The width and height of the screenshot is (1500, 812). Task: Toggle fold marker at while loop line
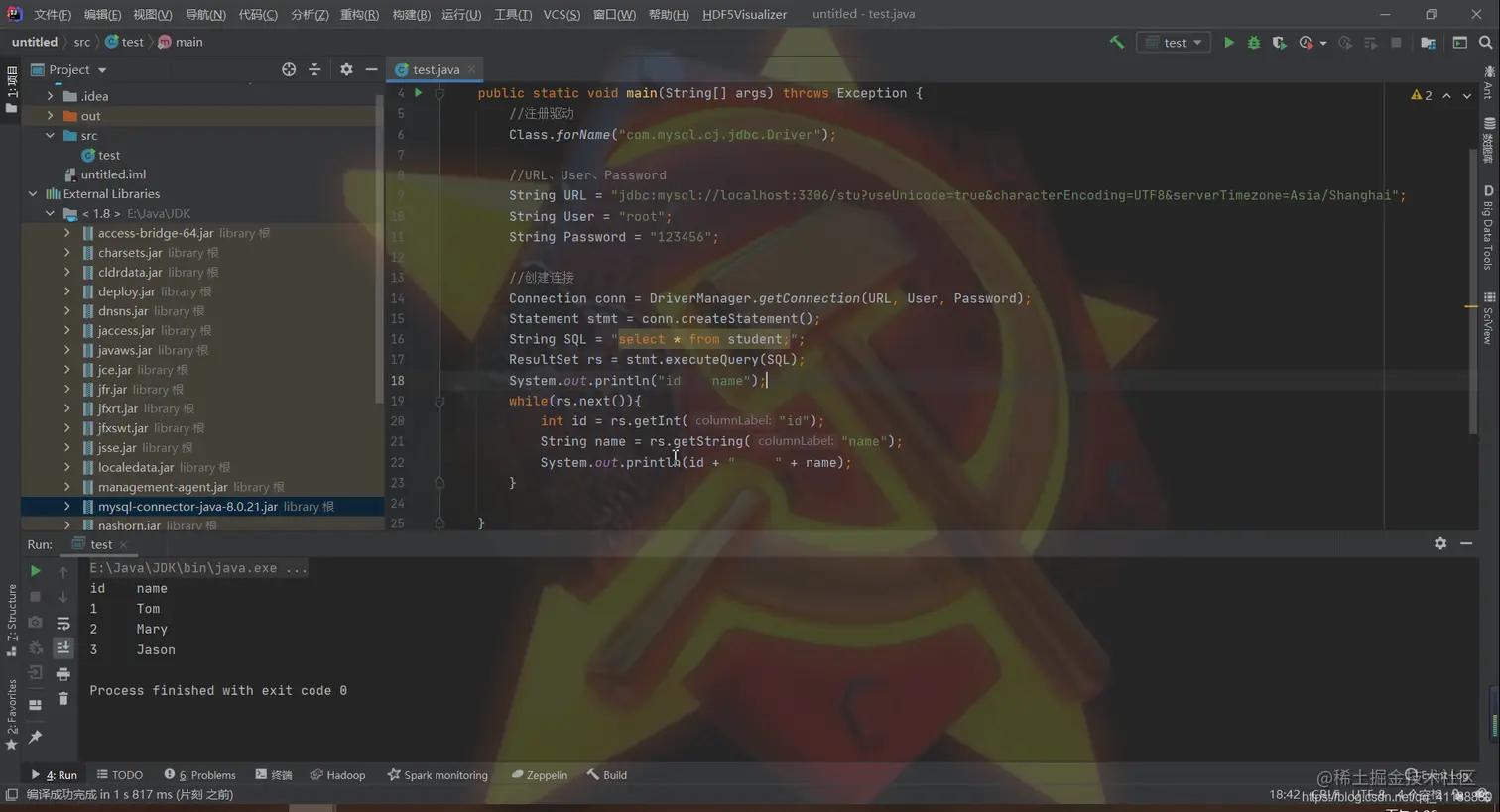pyautogui.click(x=439, y=401)
